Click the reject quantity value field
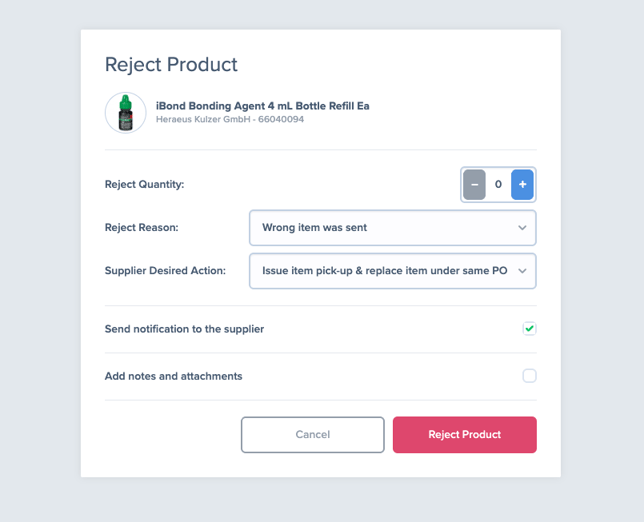The image size is (644, 522). 498,184
